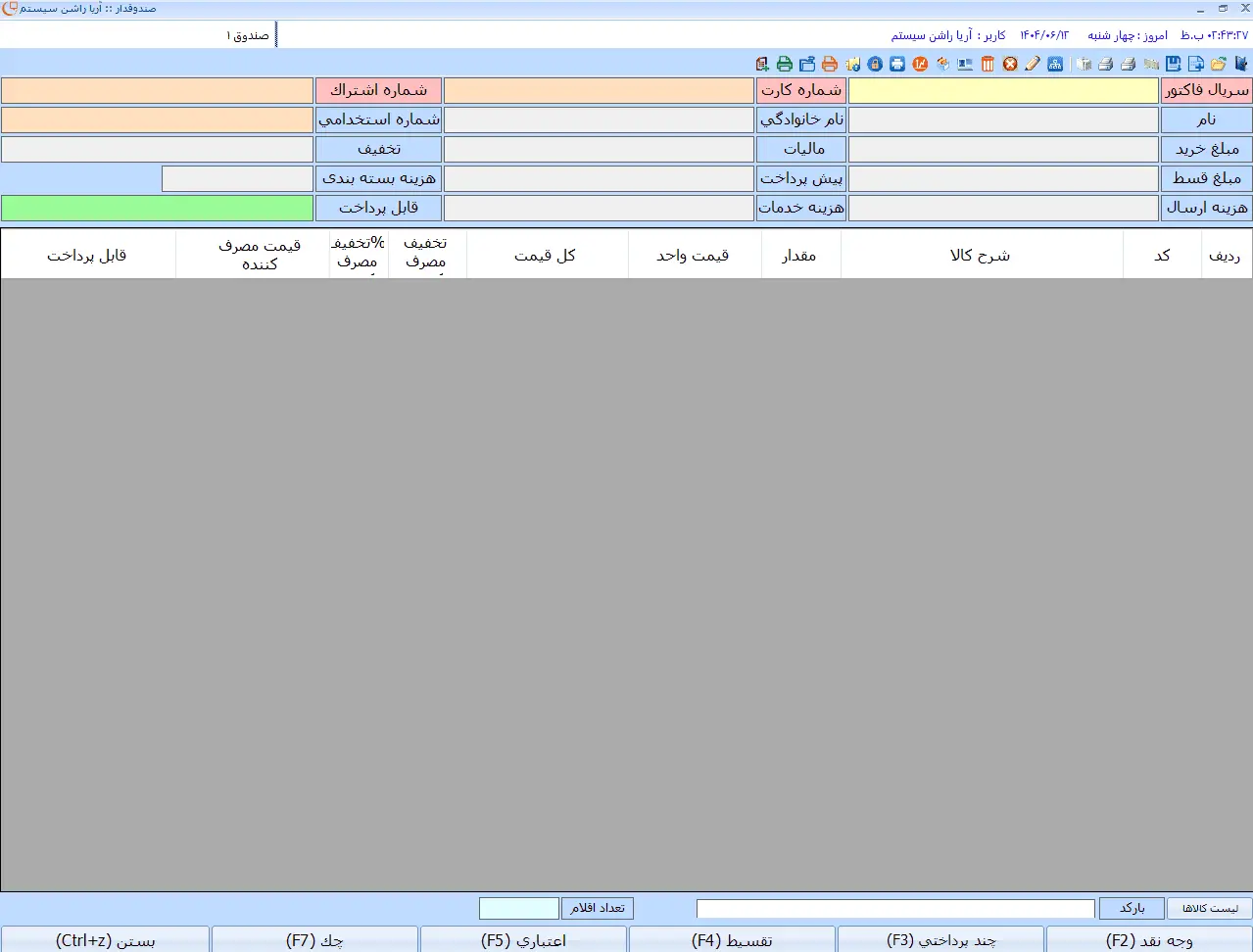Click the اعتباري (F5) credit button

(x=523, y=940)
